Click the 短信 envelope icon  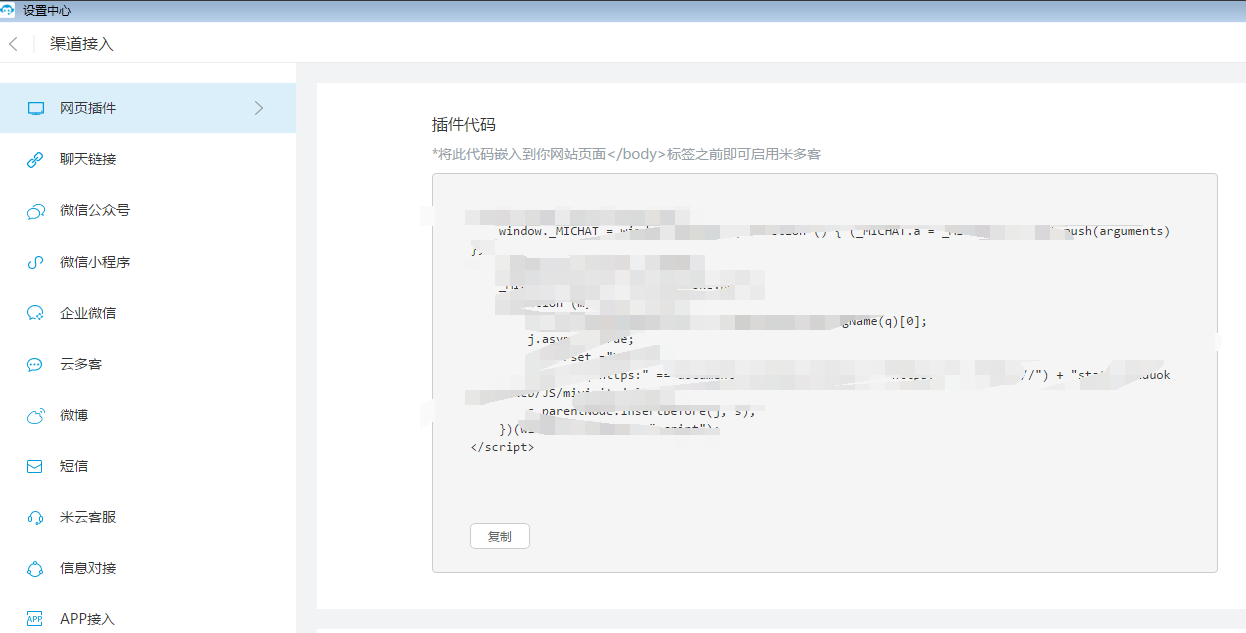pos(35,466)
